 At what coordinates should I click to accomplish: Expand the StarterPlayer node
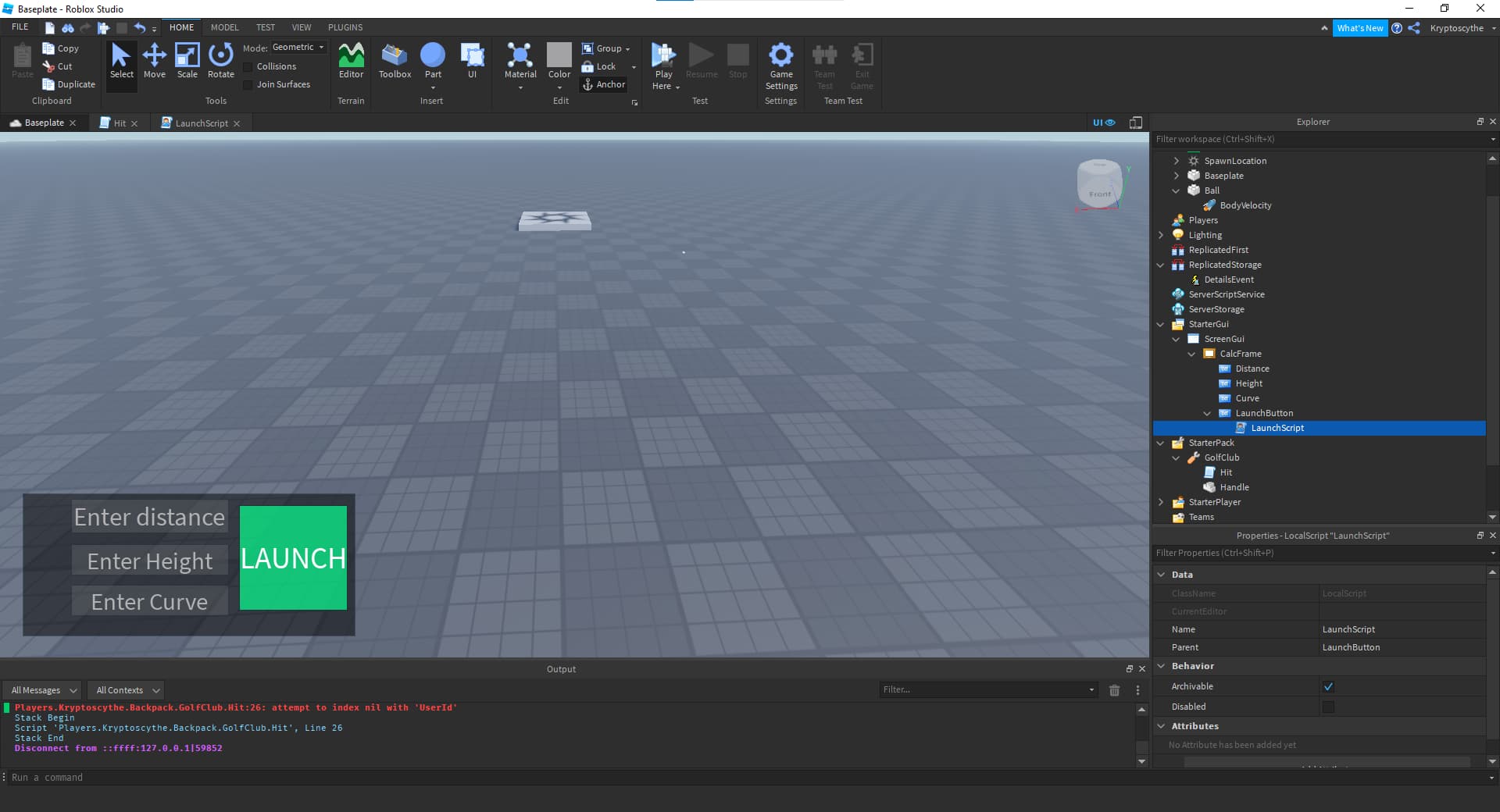1160,502
